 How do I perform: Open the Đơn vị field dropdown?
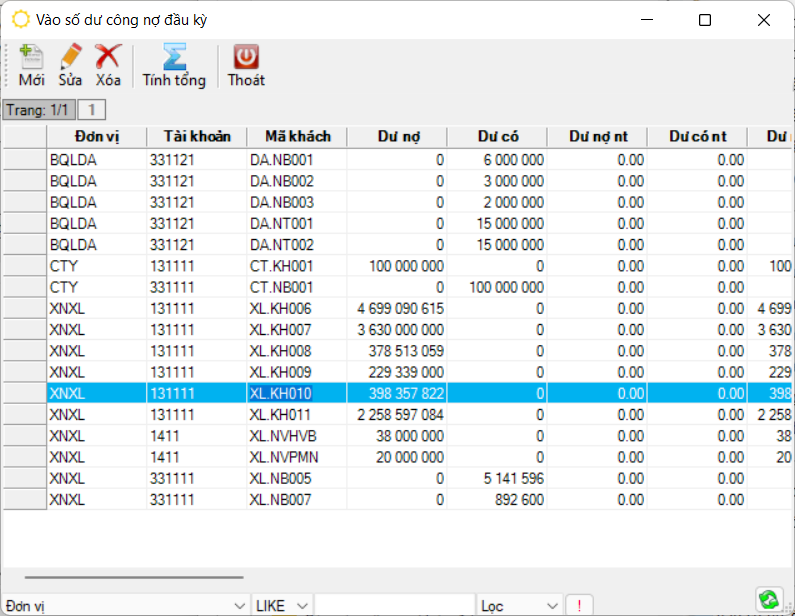tap(238, 606)
